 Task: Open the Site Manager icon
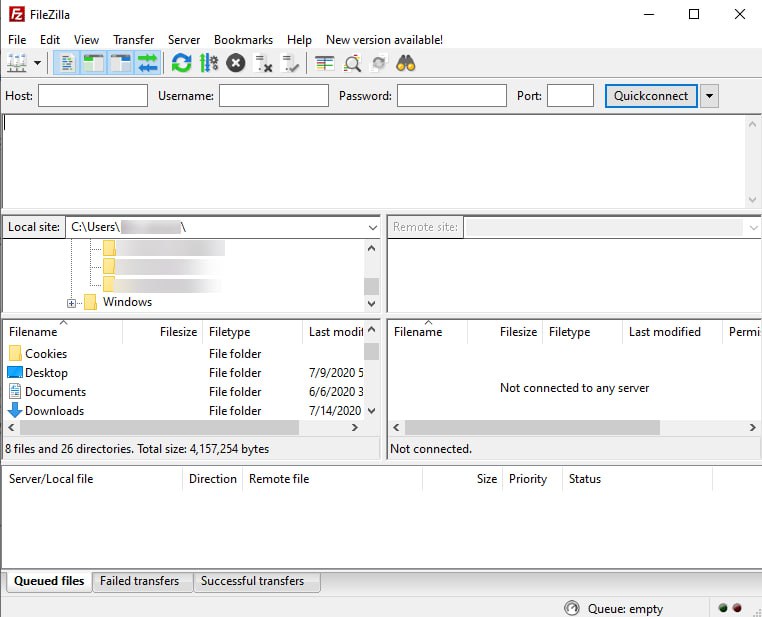(17, 63)
